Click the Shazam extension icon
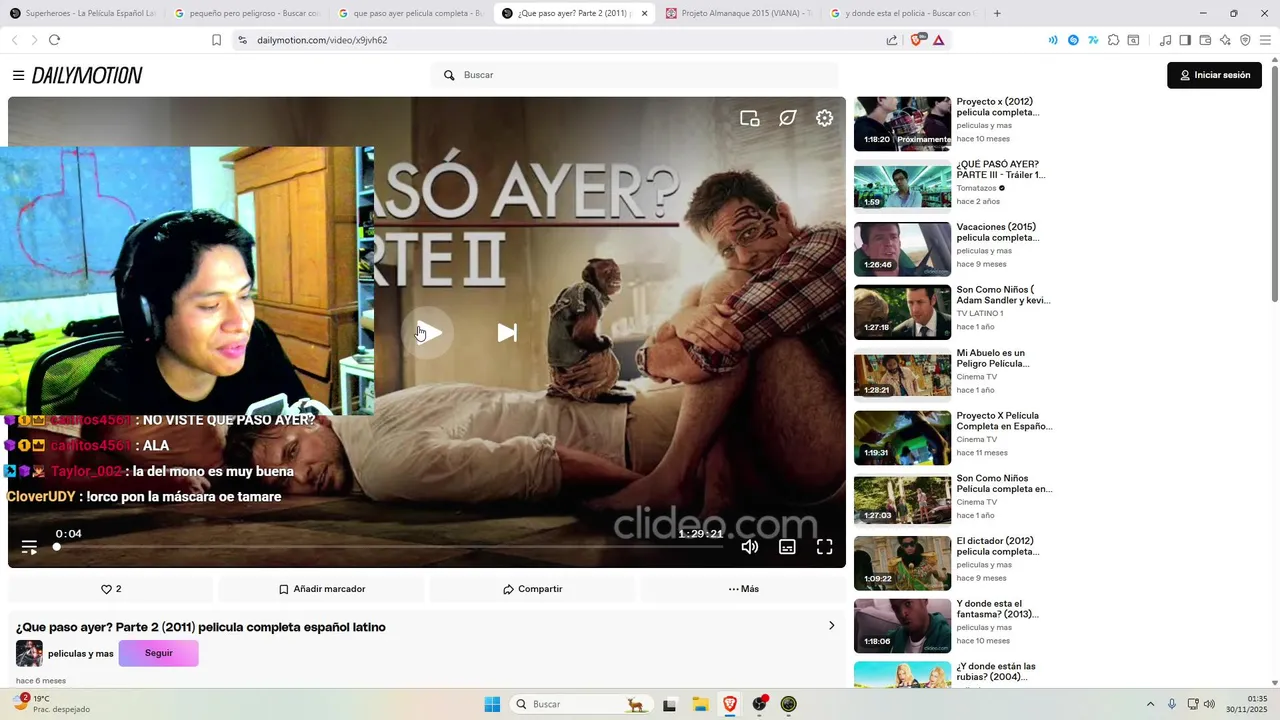This screenshot has width=1280, height=720. pos(1073,40)
